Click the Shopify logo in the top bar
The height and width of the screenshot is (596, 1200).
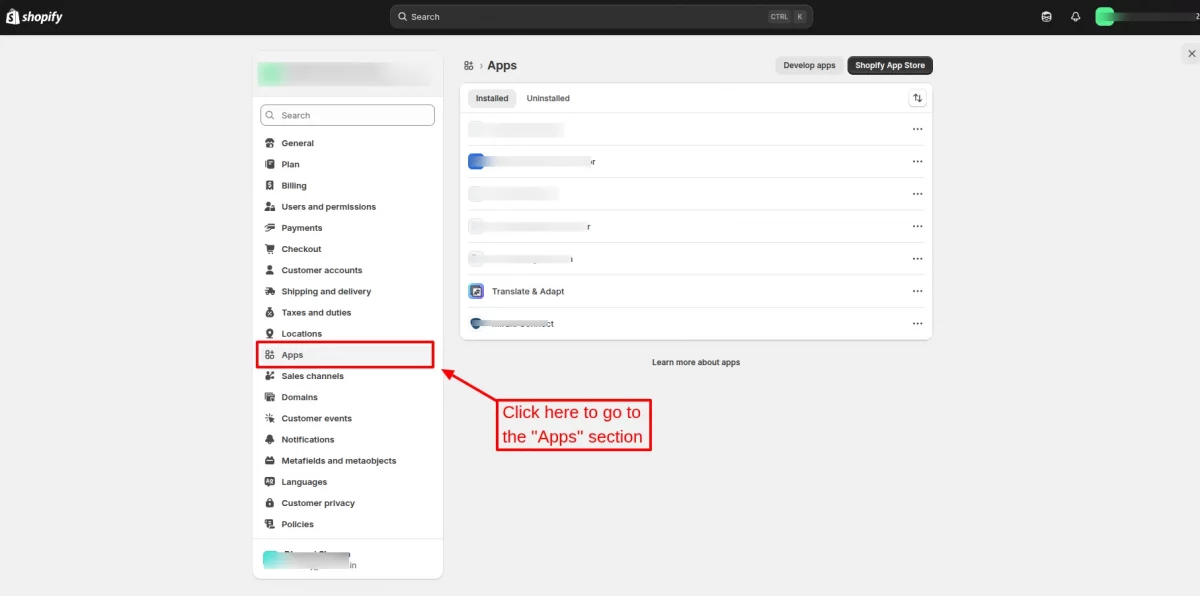coord(34,17)
